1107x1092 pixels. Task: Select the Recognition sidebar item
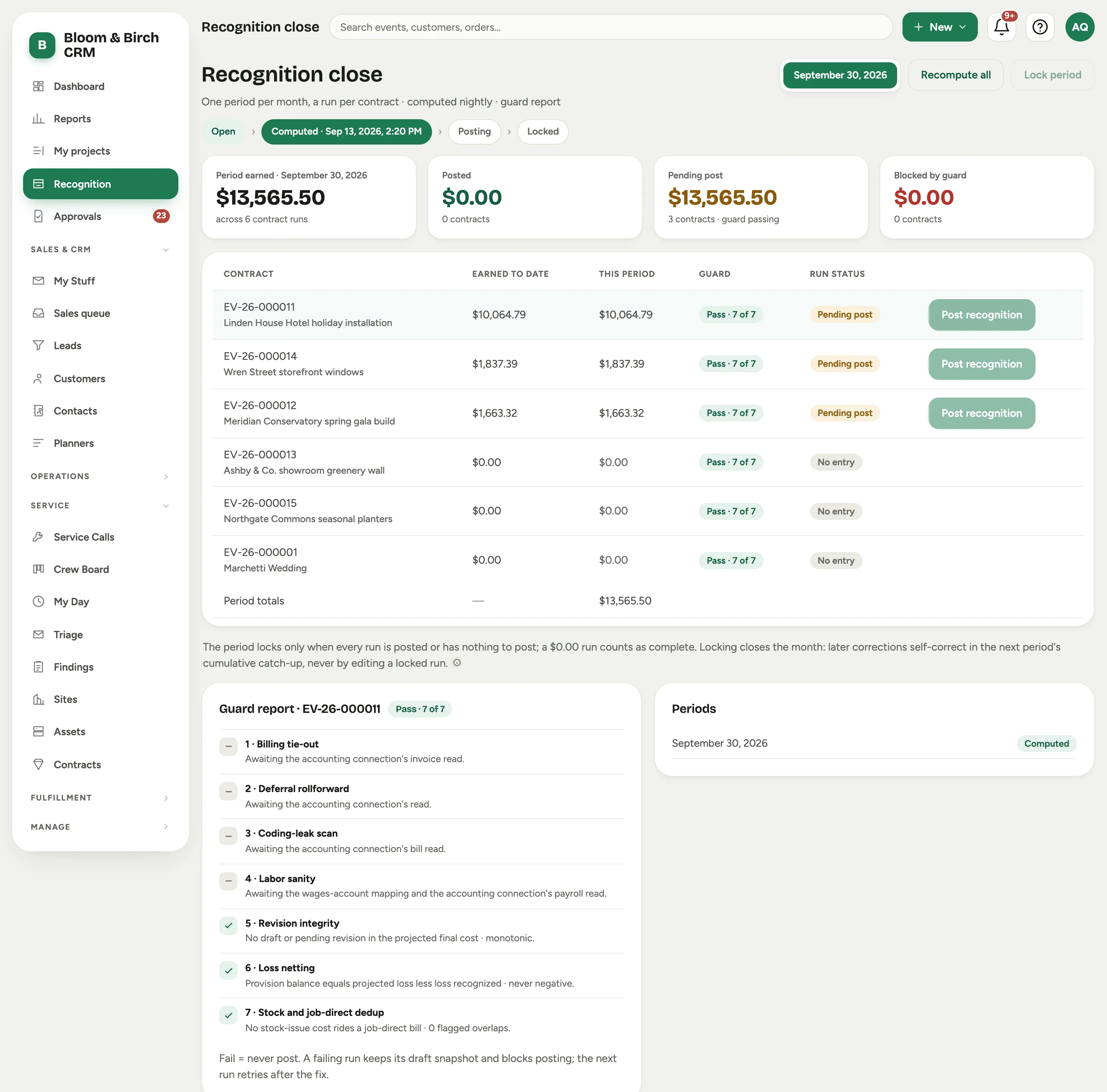coord(100,184)
